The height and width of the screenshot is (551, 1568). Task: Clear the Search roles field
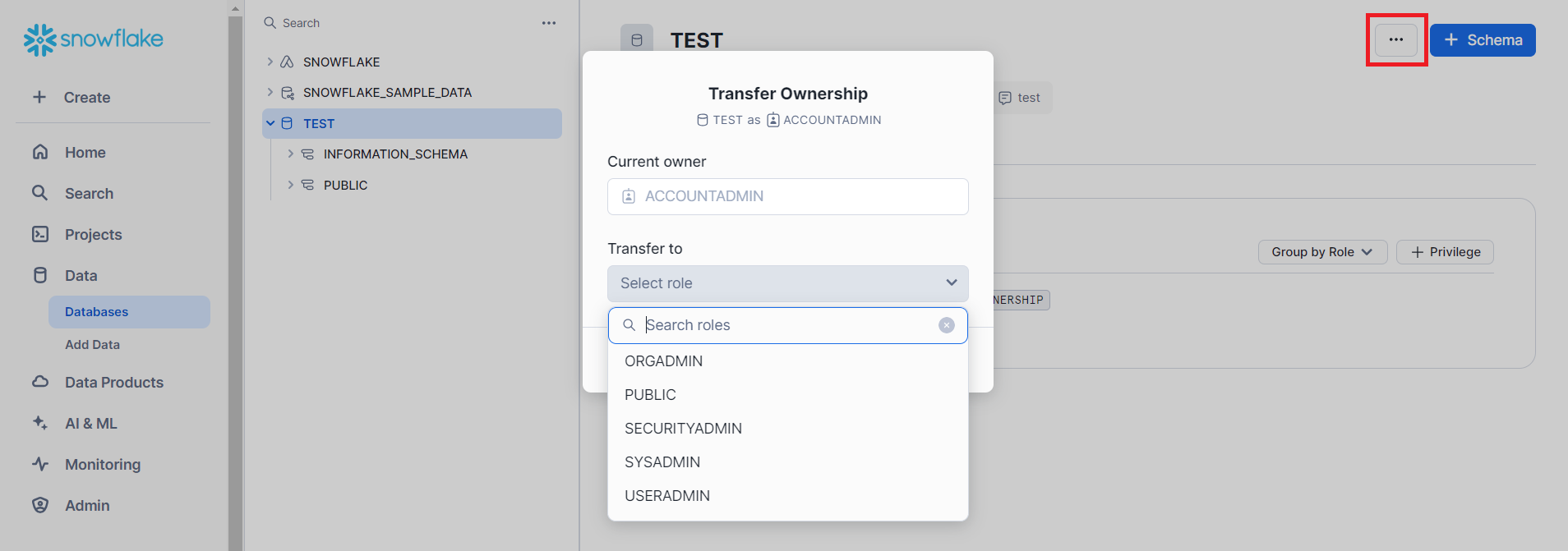pos(947,325)
